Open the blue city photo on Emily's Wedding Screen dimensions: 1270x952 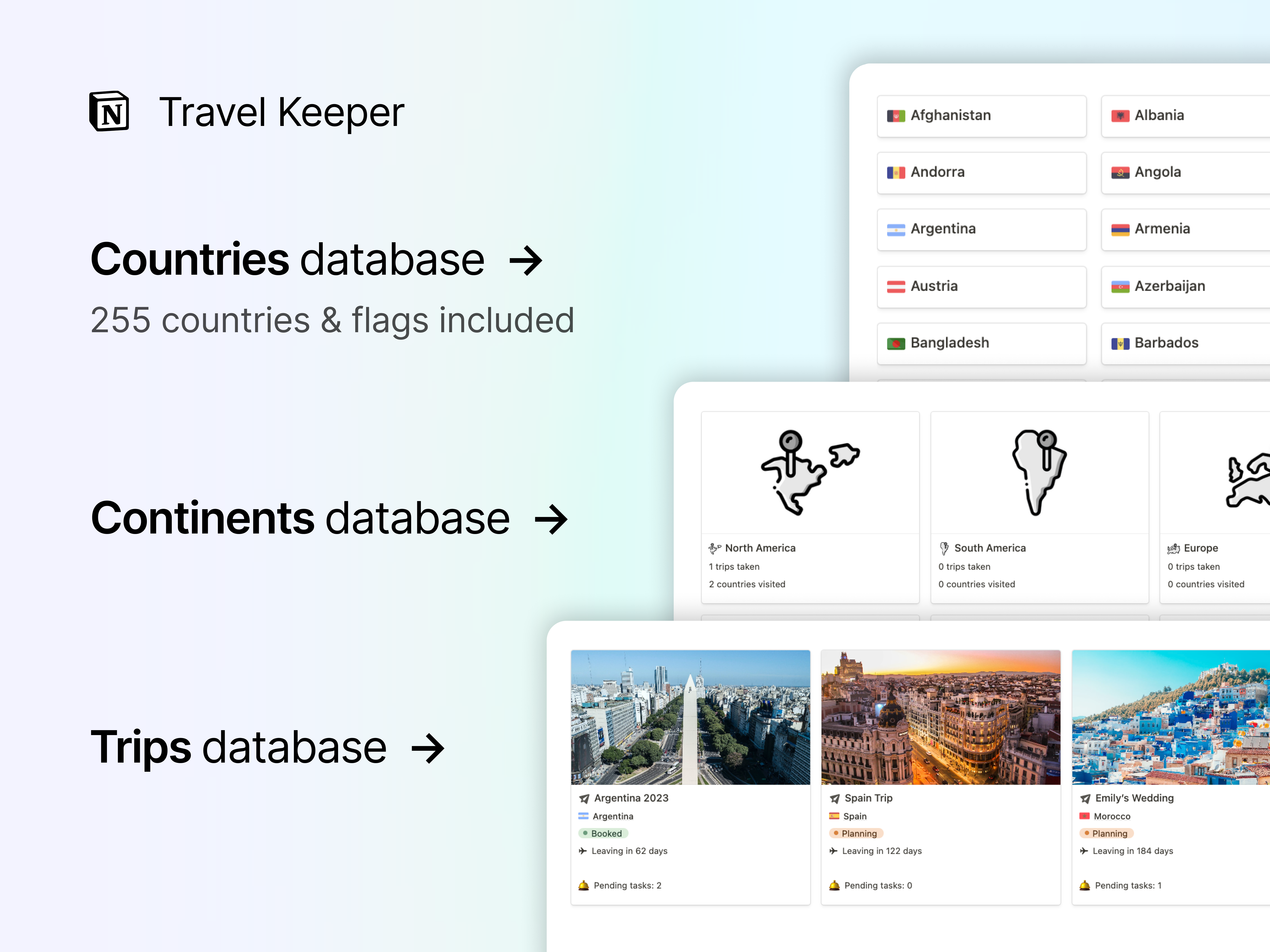click(x=1171, y=717)
